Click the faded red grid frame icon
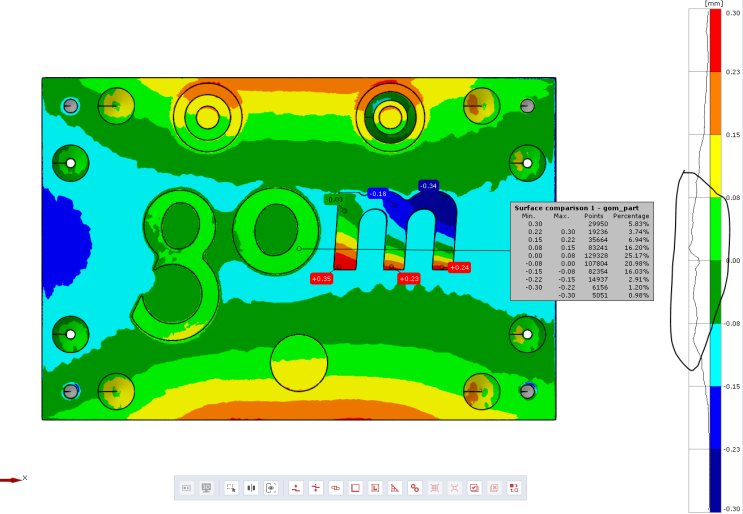The width and height of the screenshot is (743, 514). (435, 487)
